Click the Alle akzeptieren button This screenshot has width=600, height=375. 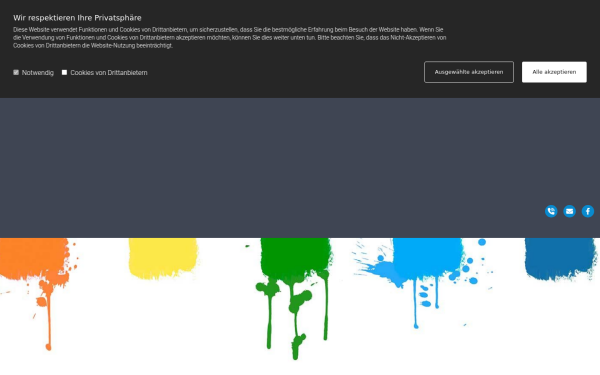point(554,72)
